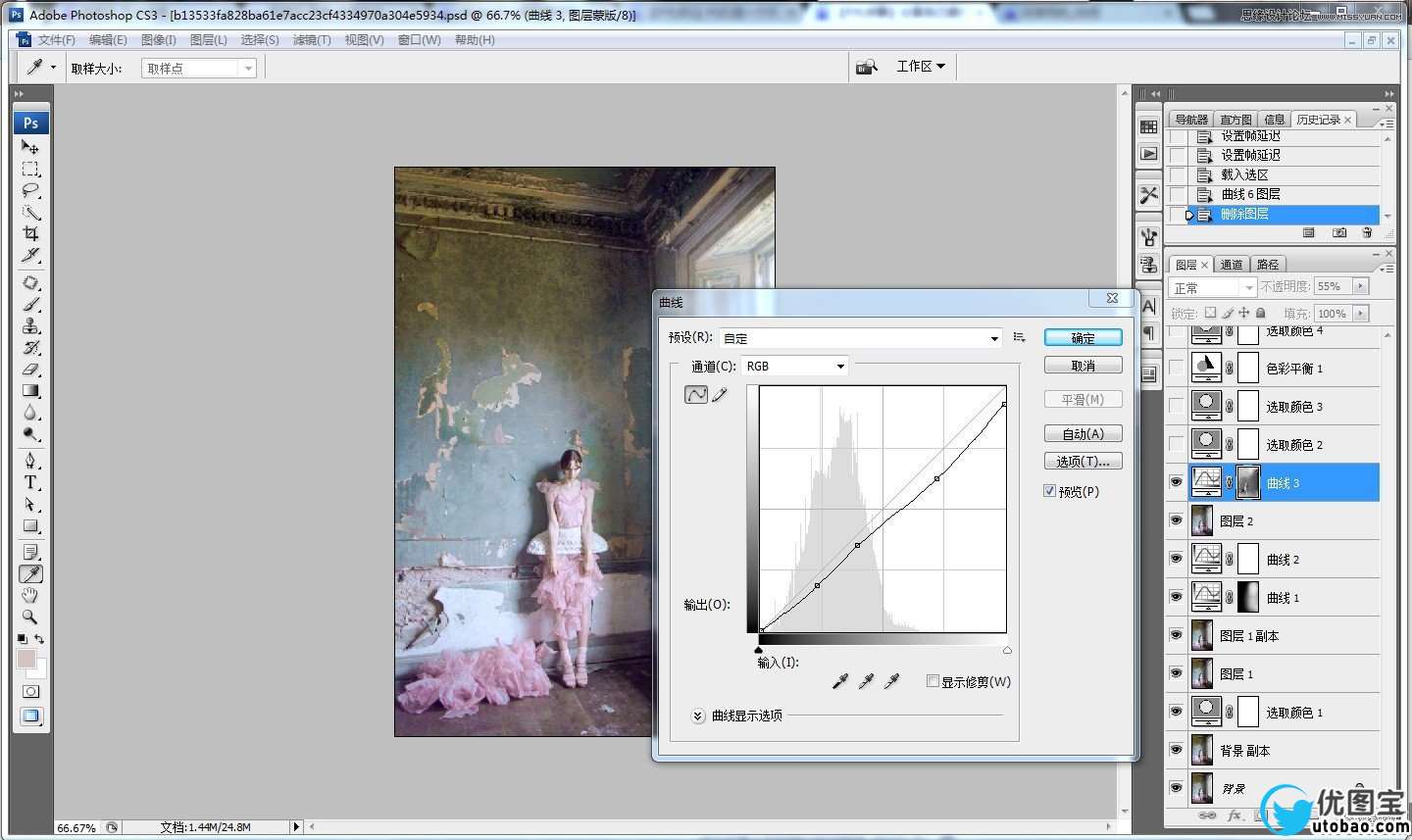Screen dimensions: 1412x840
Task: Open the 填充 fill slider arrow
Action: tap(1360, 313)
